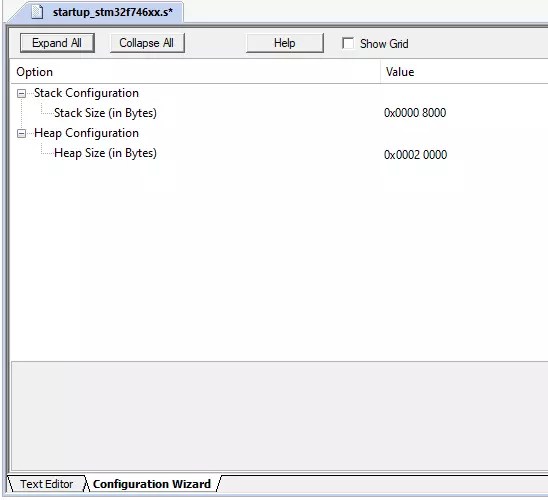Edit the heap size value 0x0002 0000
The width and height of the screenshot is (548, 500).
(416, 154)
